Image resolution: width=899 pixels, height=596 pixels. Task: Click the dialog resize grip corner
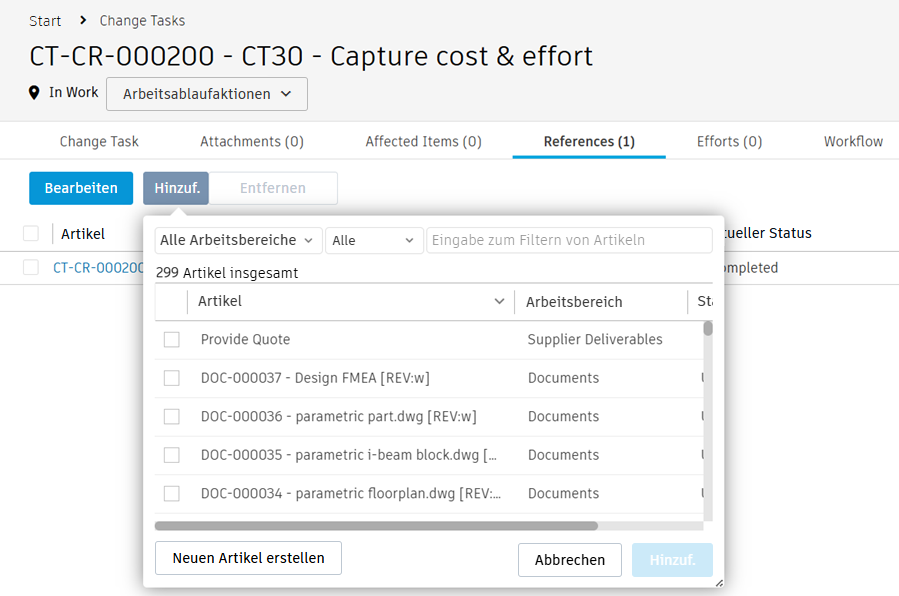click(x=717, y=581)
